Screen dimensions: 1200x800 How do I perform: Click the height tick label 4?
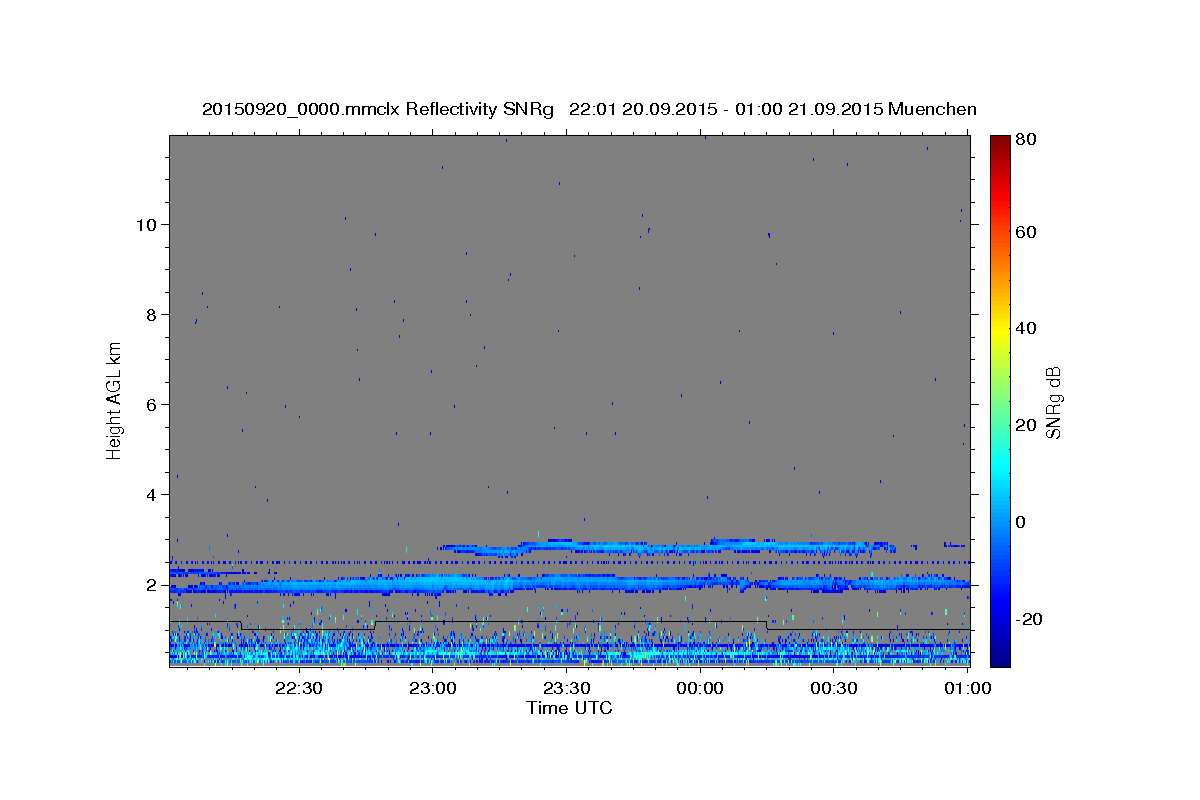coord(151,494)
